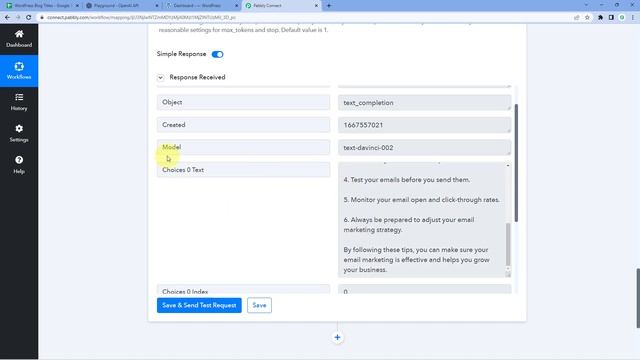Image resolution: width=640 pixels, height=360 pixels.
Task: Click scroll-down arrow of response text area
Action: pyautogui.click(x=508, y=269)
